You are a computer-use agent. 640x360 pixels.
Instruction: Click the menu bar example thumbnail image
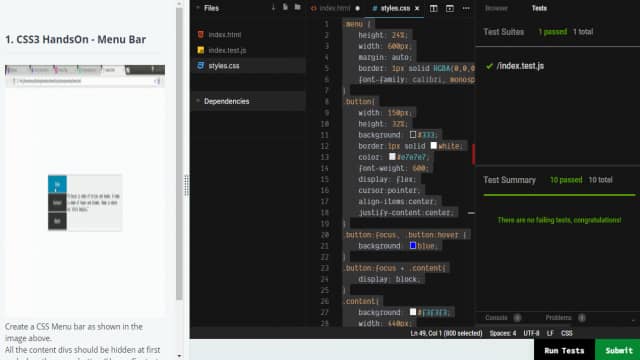coord(85,189)
